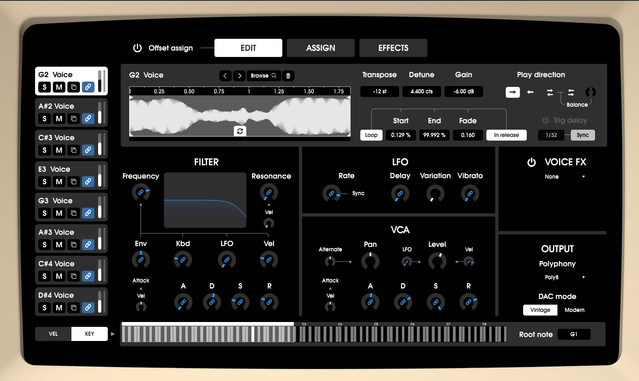Screen dimensions: 639x381
Task: Click the copy icon on G2 Voice
Action: coord(73,87)
